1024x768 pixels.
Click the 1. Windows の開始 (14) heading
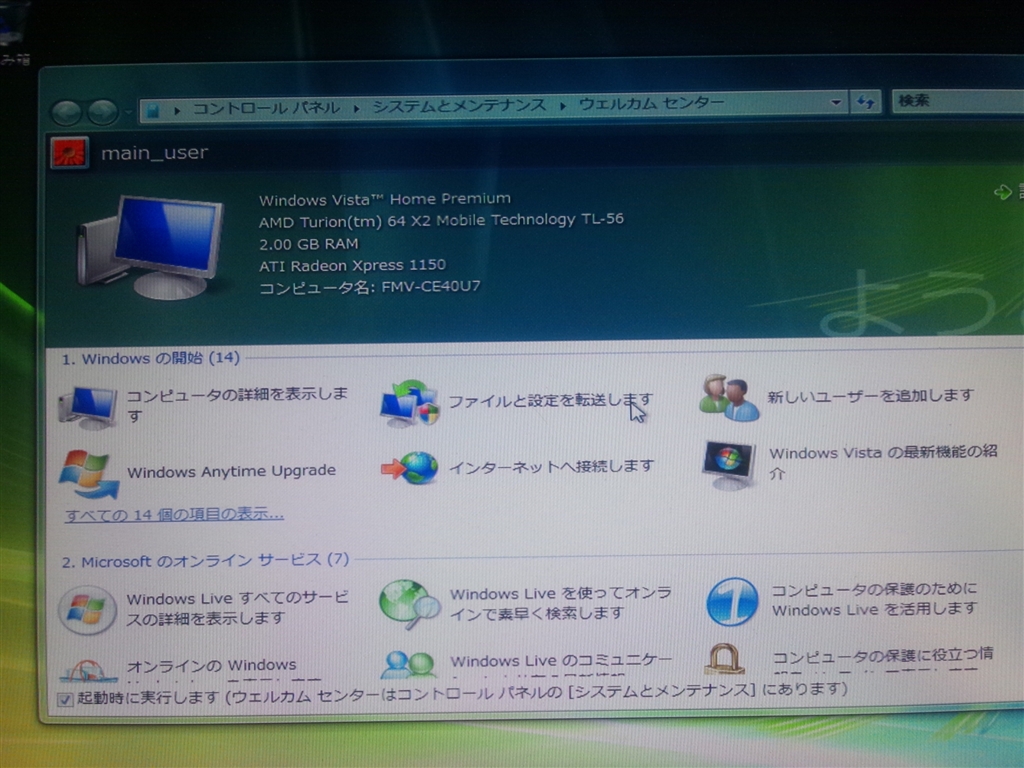[x=151, y=359]
